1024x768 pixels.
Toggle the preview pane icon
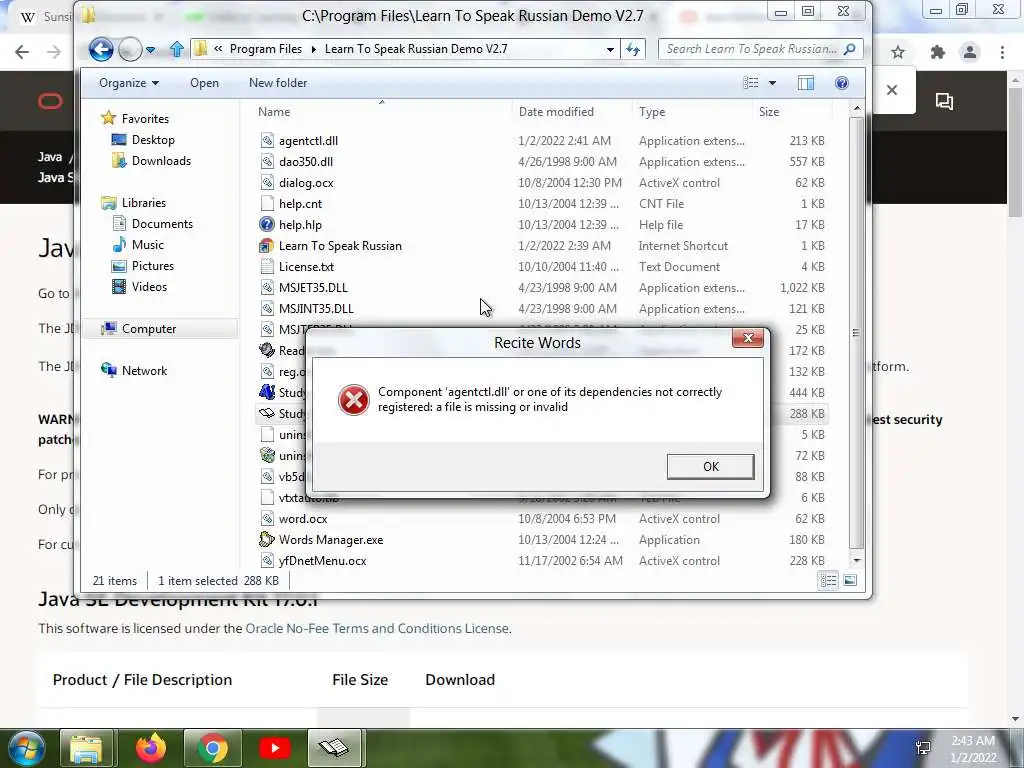click(806, 83)
